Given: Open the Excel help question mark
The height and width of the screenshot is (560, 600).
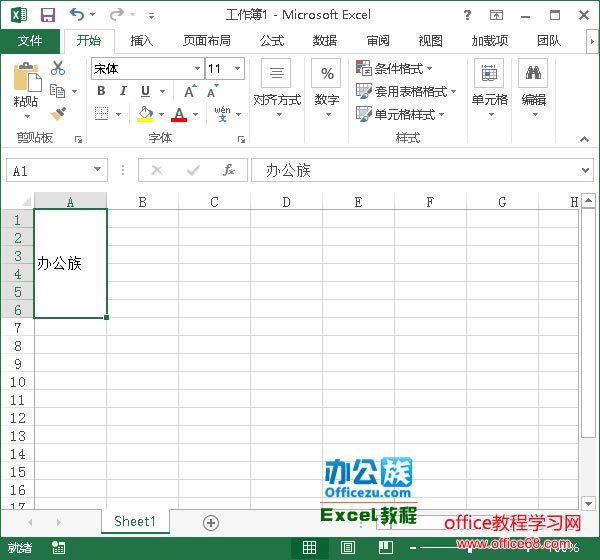Looking at the screenshot, I should click(467, 15).
